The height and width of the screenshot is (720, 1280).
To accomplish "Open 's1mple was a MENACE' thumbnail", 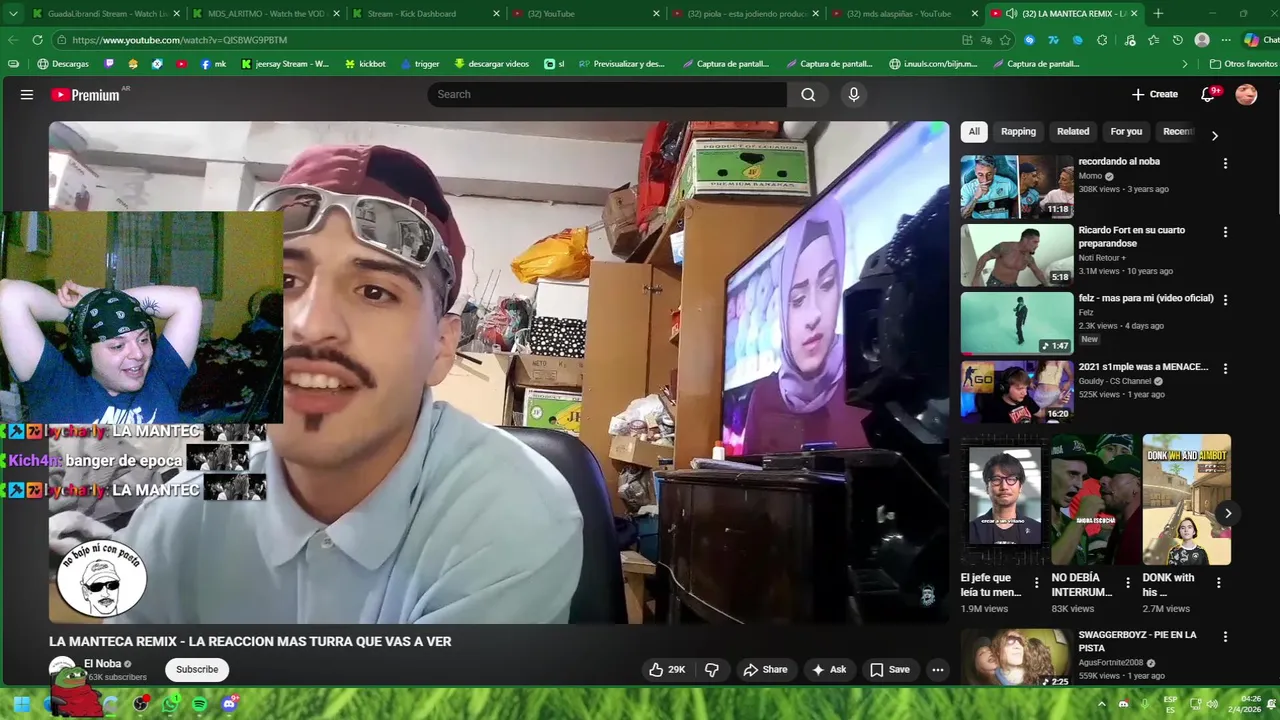I will point(1017,392).
